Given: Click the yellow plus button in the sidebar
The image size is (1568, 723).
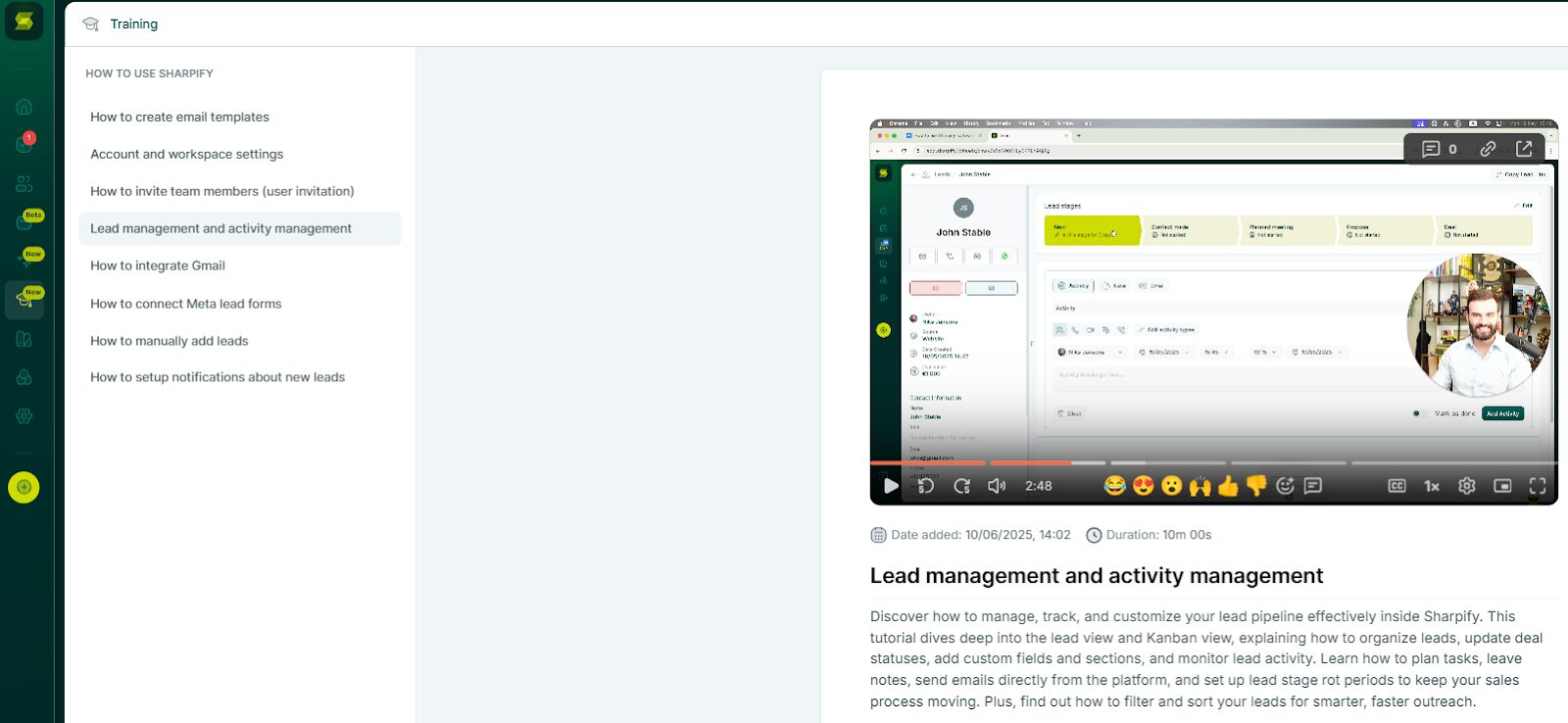Looking at the screenshot, I should [24, 487].
